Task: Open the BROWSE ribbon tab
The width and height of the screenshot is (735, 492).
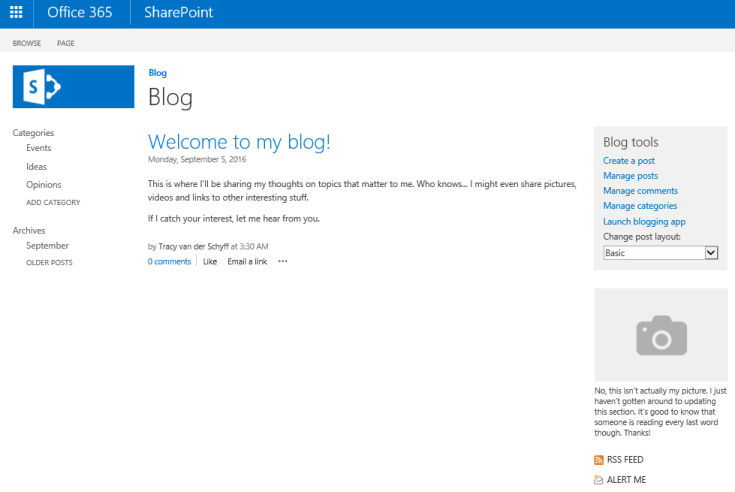Action: (x=27, y=43)
